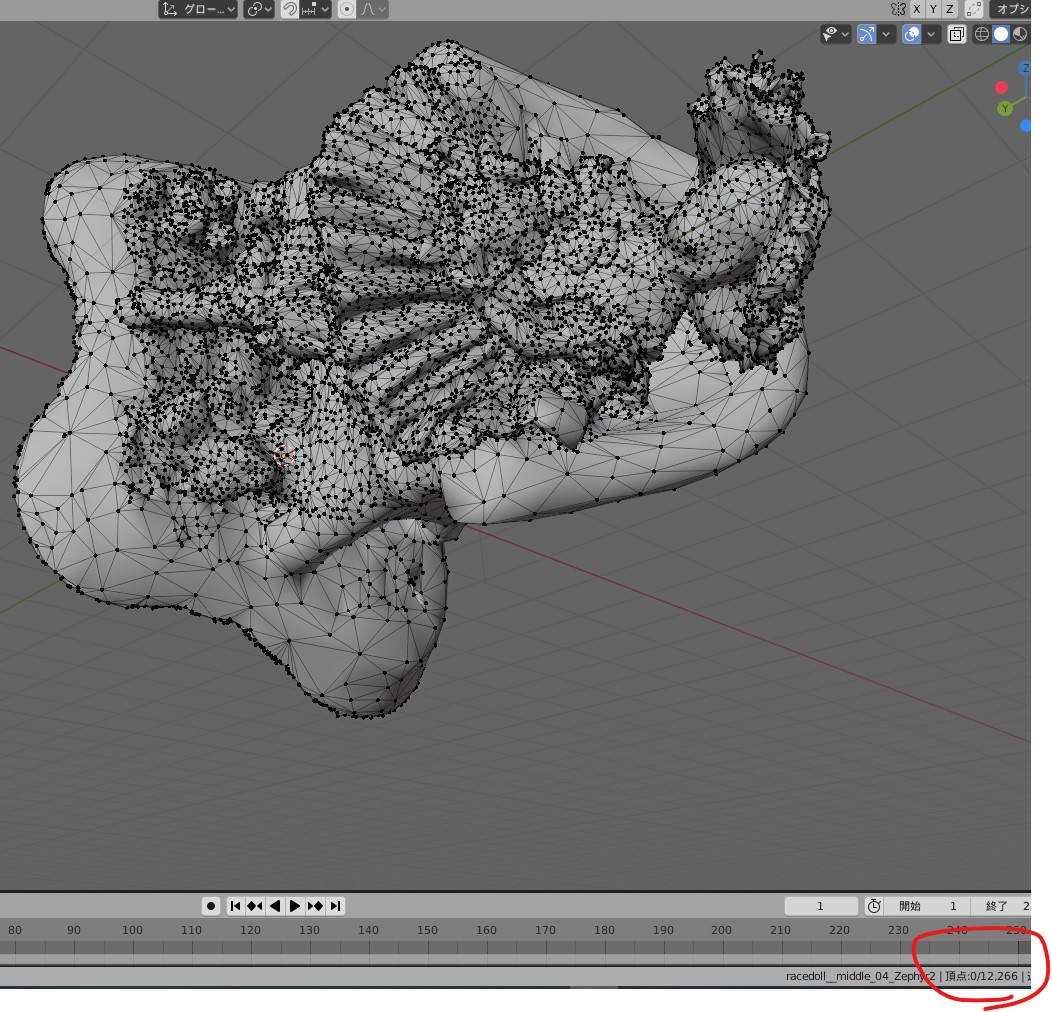
Task: Toggle viewport overlays icon
Action: pos(911,34)
